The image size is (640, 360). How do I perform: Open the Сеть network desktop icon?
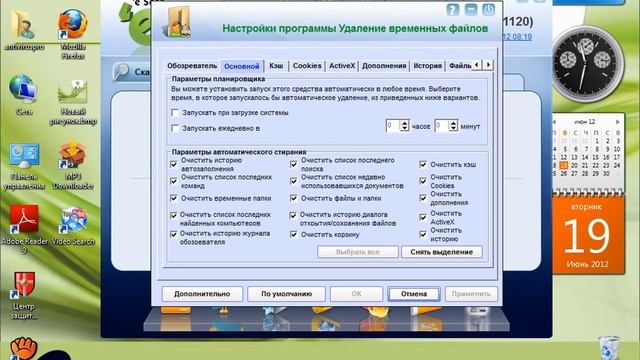[x=23, y=95]
